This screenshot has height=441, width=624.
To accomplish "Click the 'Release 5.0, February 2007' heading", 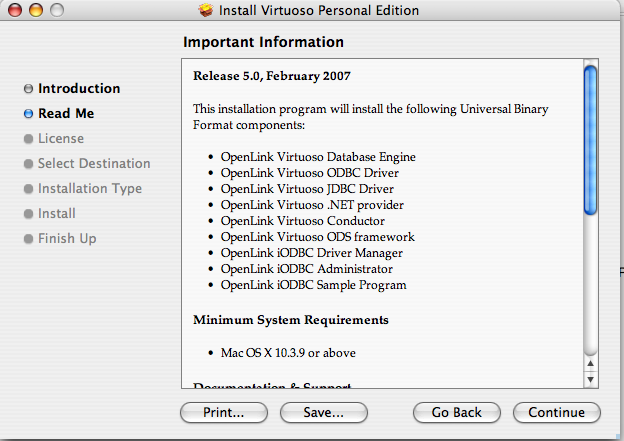I will (x=272, y=76).
